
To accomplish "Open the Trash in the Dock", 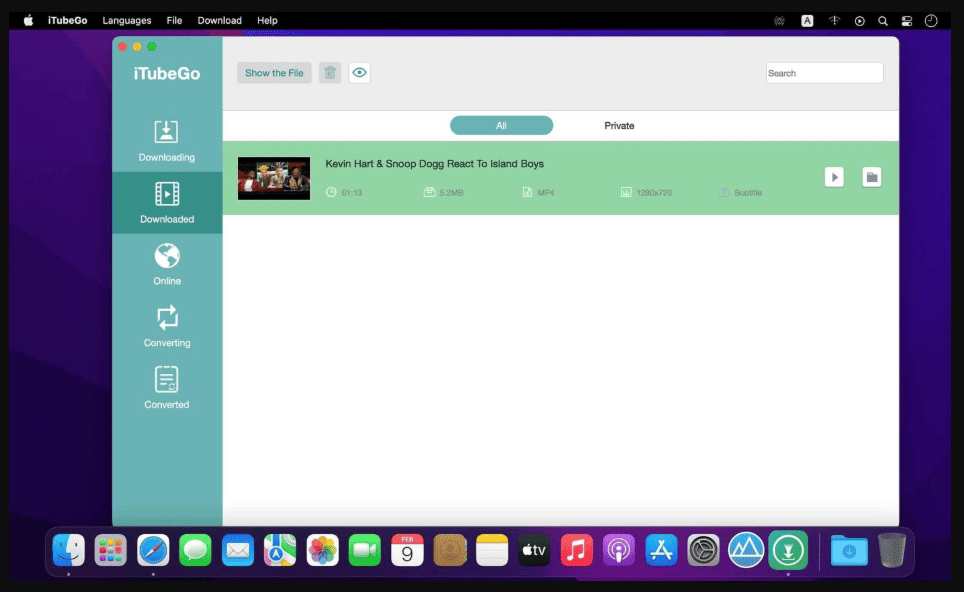I will pyautogui.click(x=891, y=550).
